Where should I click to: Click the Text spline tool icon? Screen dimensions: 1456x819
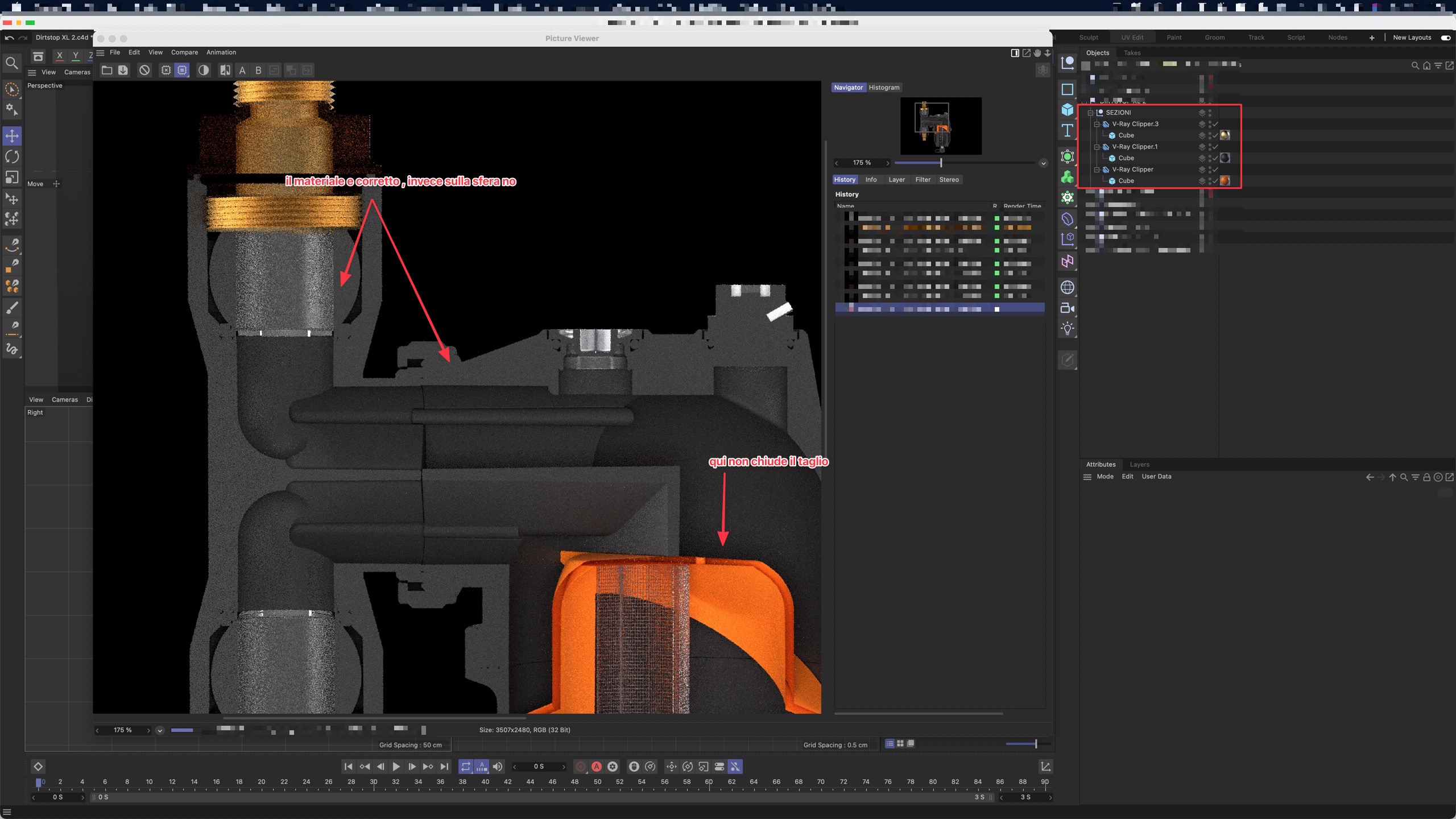pos(1067,131)
